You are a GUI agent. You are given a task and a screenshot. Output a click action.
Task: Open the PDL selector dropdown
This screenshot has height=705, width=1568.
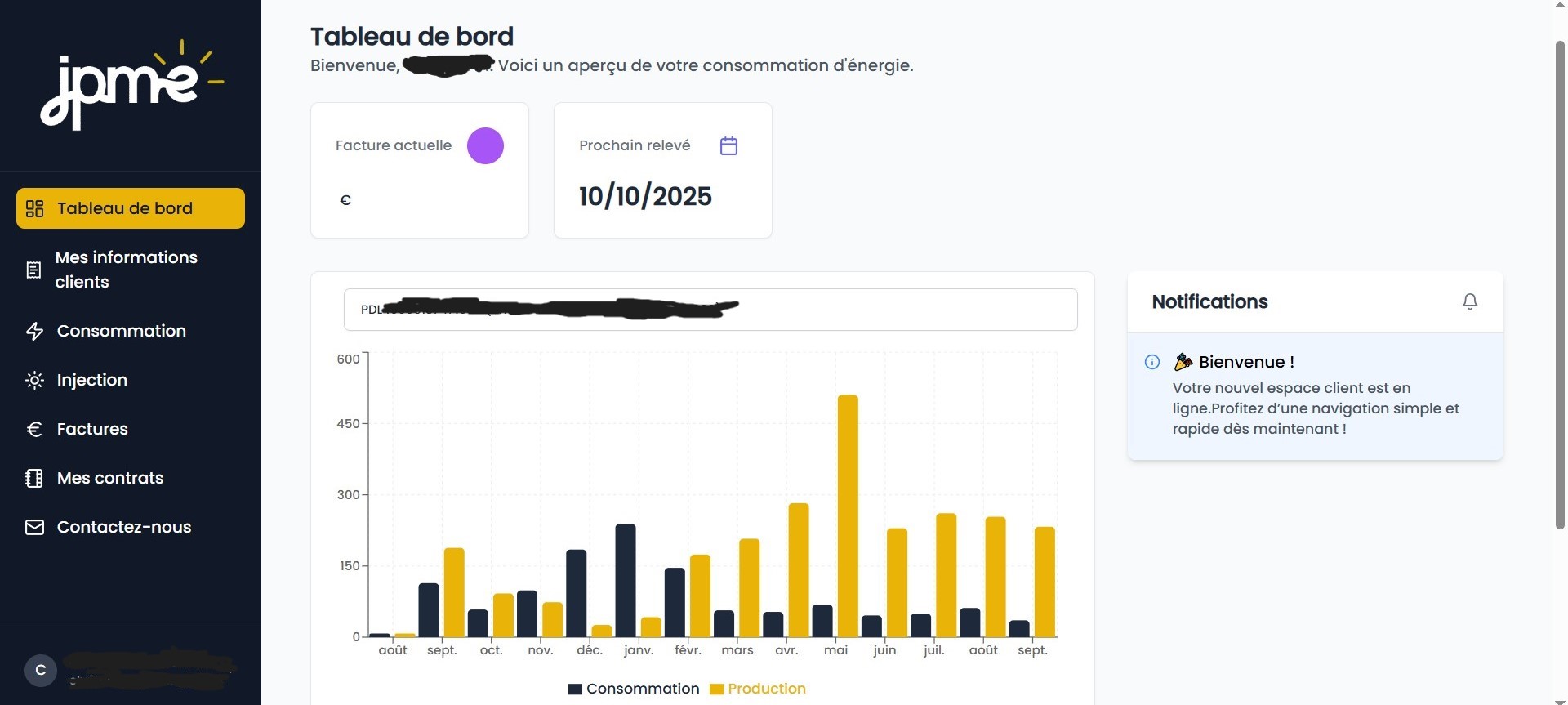(710, 310)
